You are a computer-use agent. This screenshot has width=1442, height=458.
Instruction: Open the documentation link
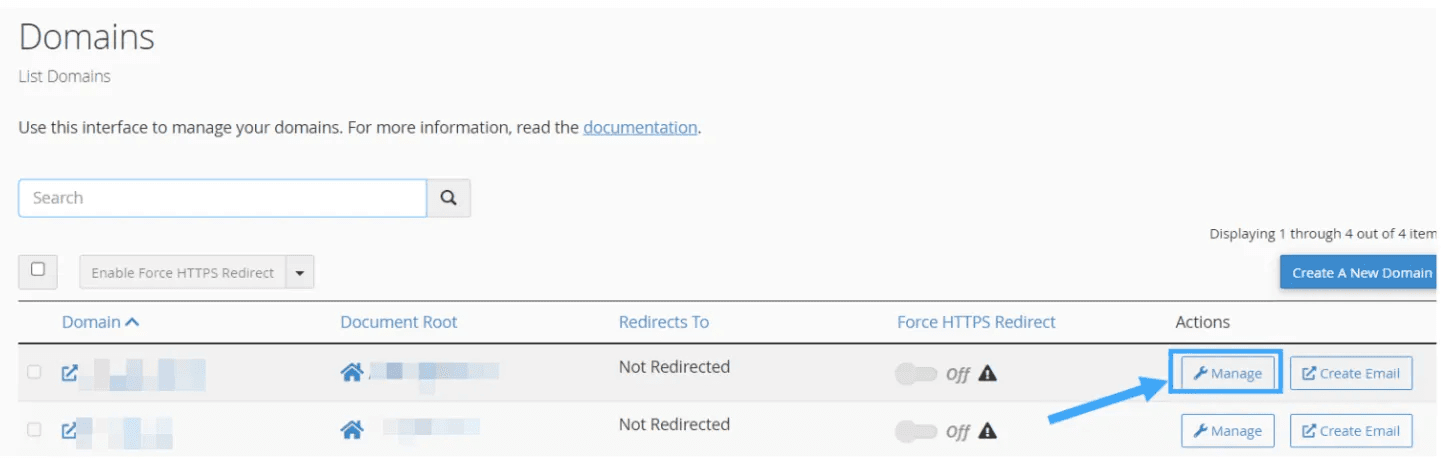point(640,128)
